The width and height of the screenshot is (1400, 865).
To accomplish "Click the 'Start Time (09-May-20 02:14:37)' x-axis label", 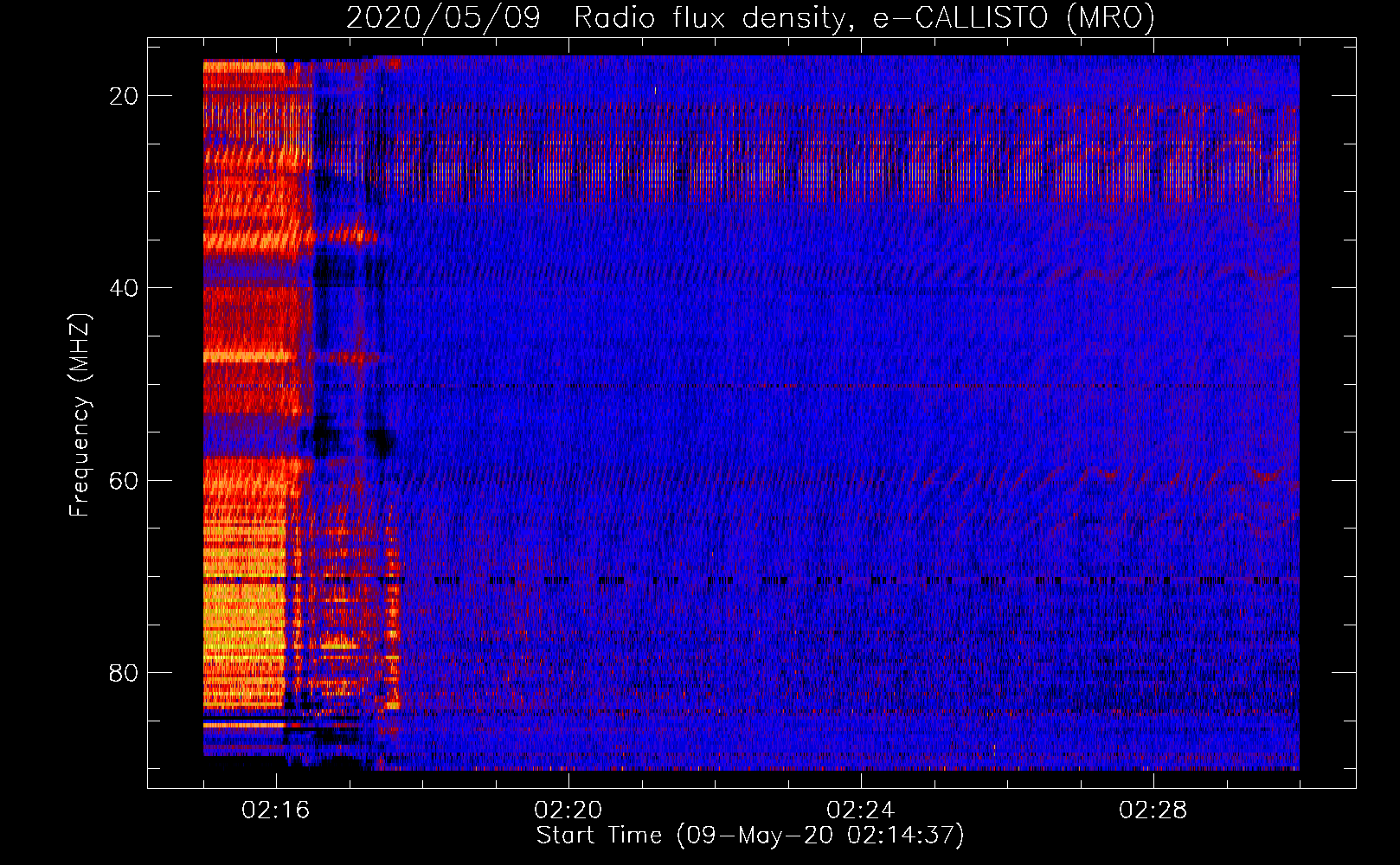I will click(x=750, y=836).
